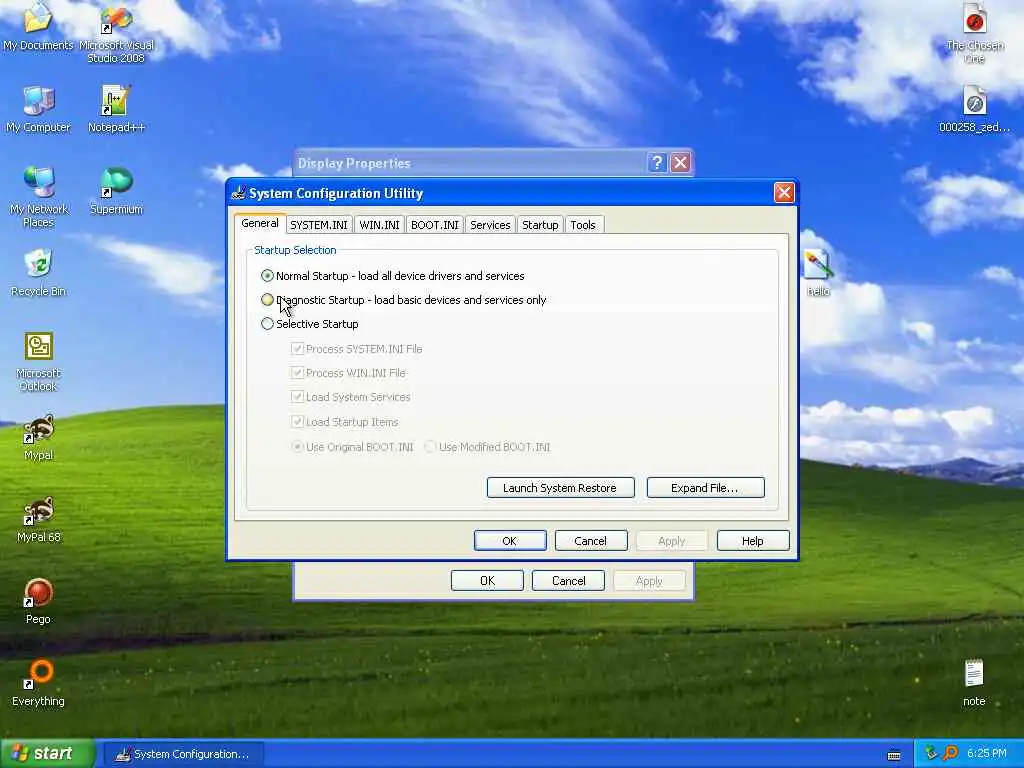1024x768 pixels.
Task: Switch to the WIN.INI tab
Action: click(x=379, y=225)
